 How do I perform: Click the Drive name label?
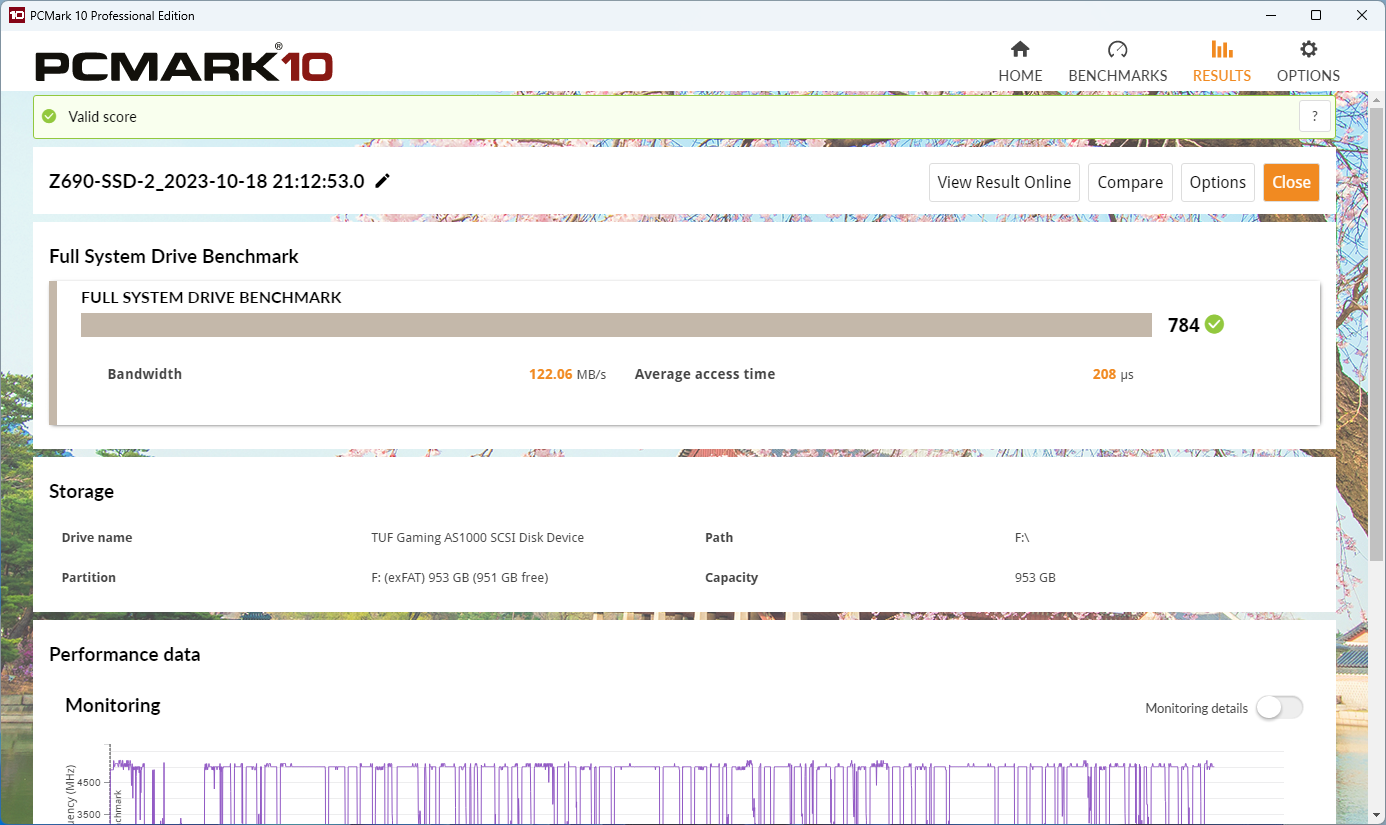(x=97, y=538)
